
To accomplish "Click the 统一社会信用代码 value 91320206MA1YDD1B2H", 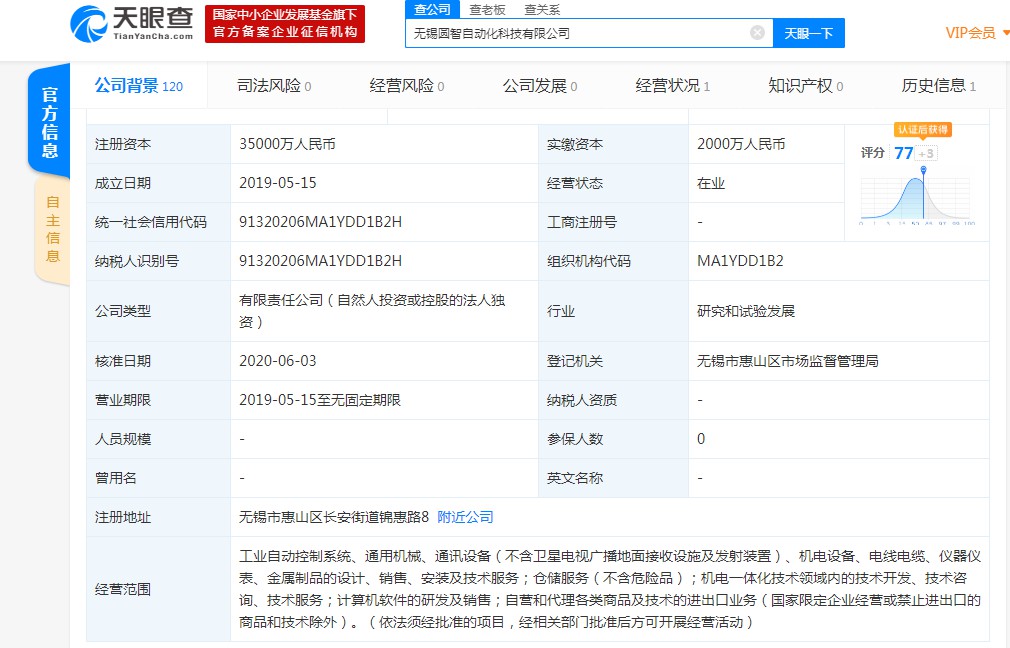I will [x=320, y=222].
